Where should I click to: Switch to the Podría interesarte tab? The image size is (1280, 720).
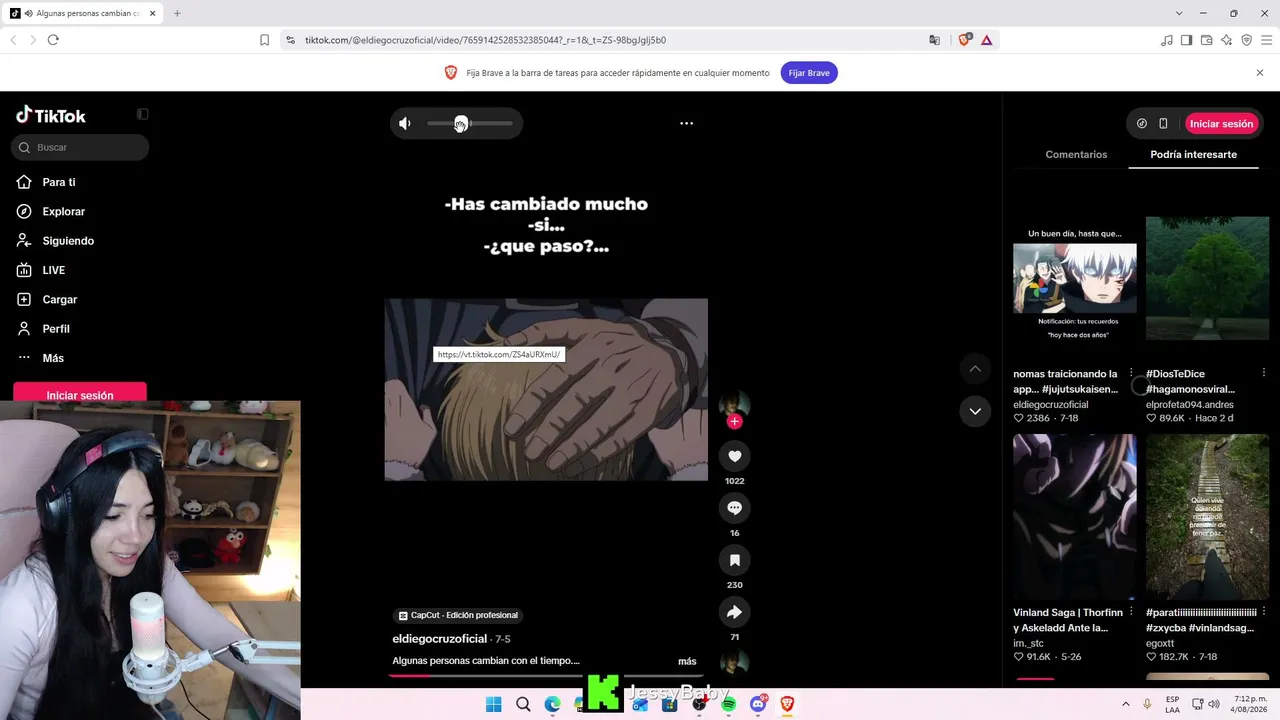click(1194, 155)
